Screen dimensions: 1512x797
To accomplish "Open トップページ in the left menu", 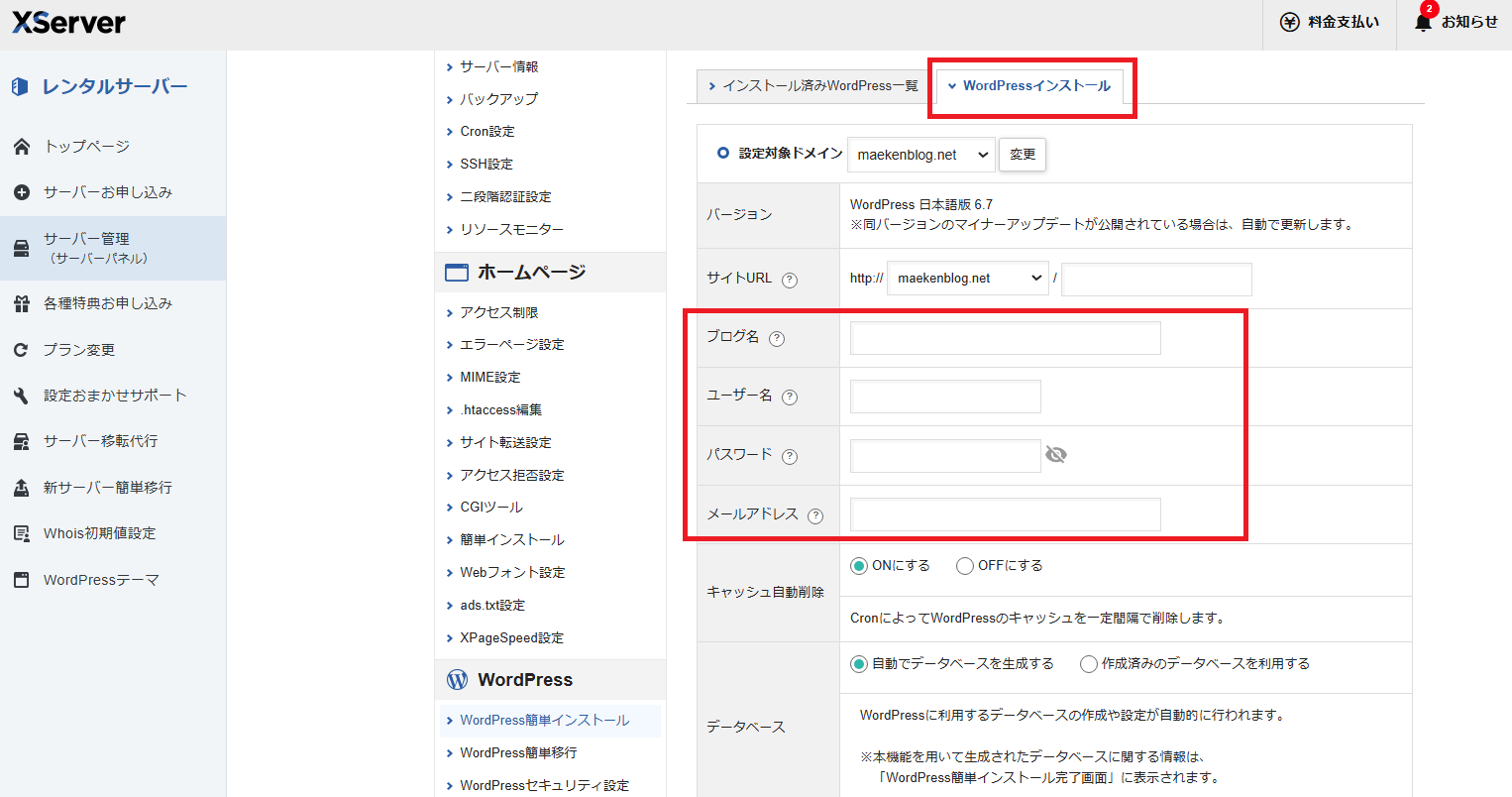I will pyautogui.click(x=86, y=147).
